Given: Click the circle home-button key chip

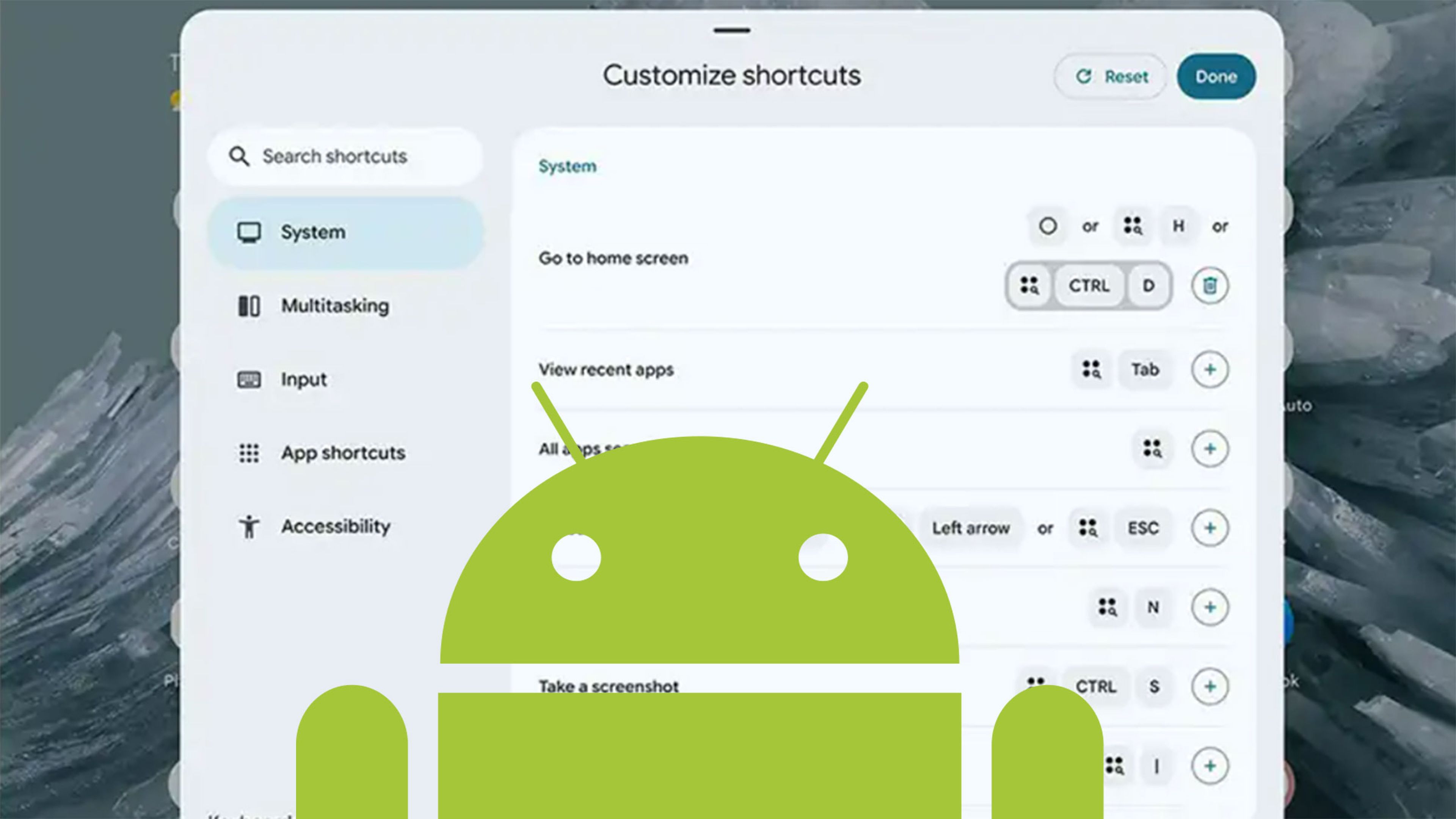Looking at the screenshot, I should coord(1047,226).
